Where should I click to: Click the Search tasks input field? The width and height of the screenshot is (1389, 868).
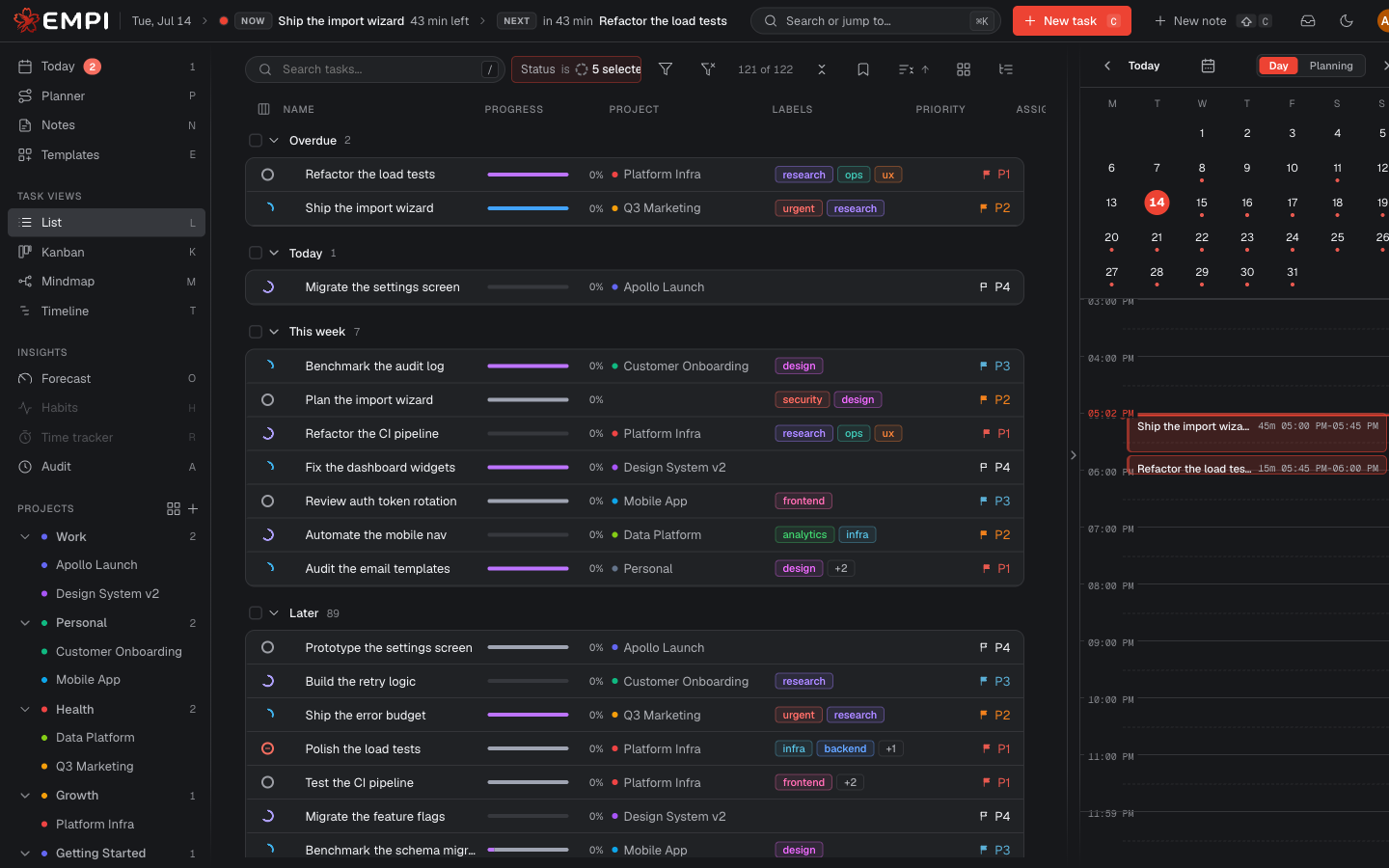point(375,69)
